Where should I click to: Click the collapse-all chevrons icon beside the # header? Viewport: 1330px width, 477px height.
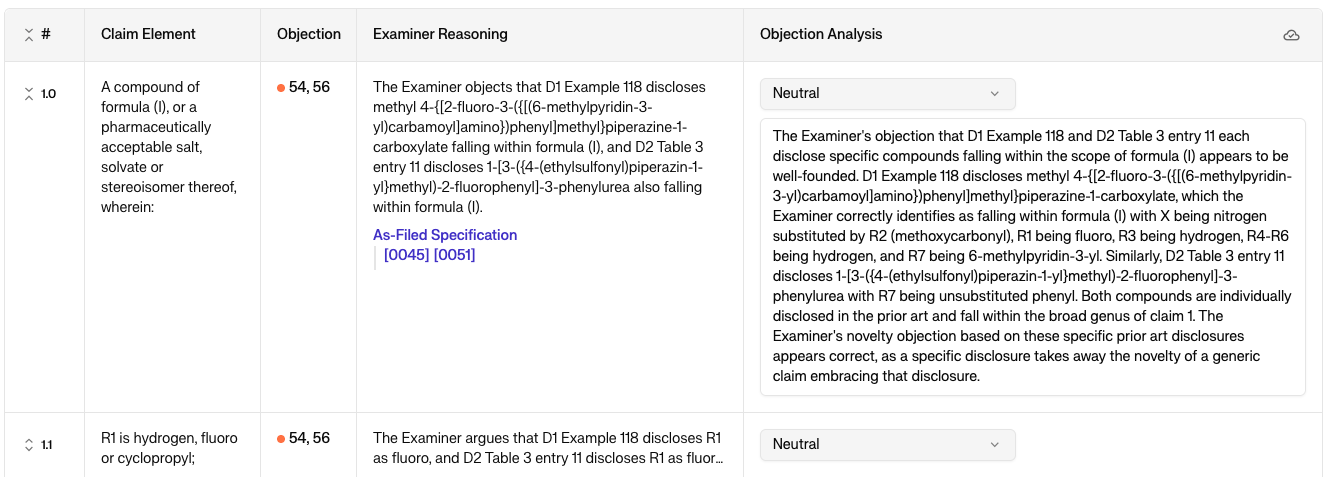29,35
